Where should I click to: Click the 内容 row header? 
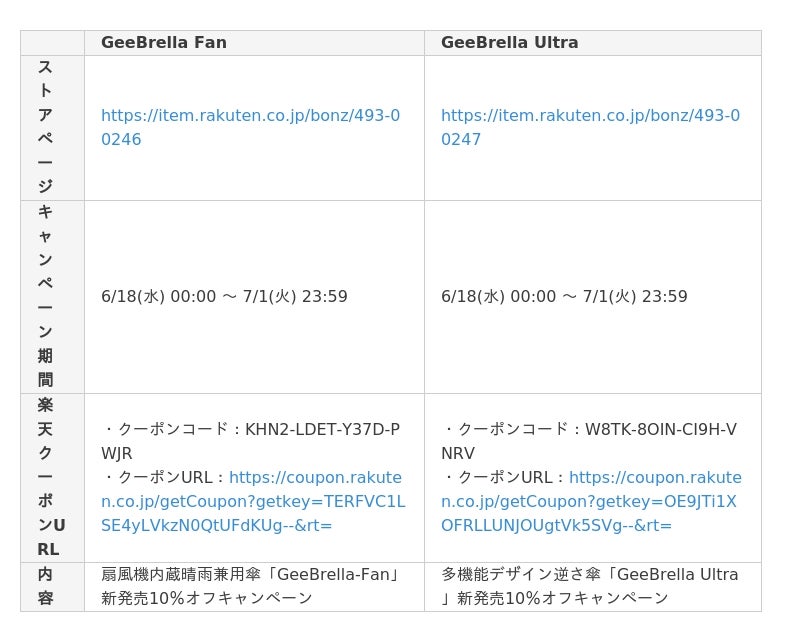pyautogui.click(x=46, y=586)
